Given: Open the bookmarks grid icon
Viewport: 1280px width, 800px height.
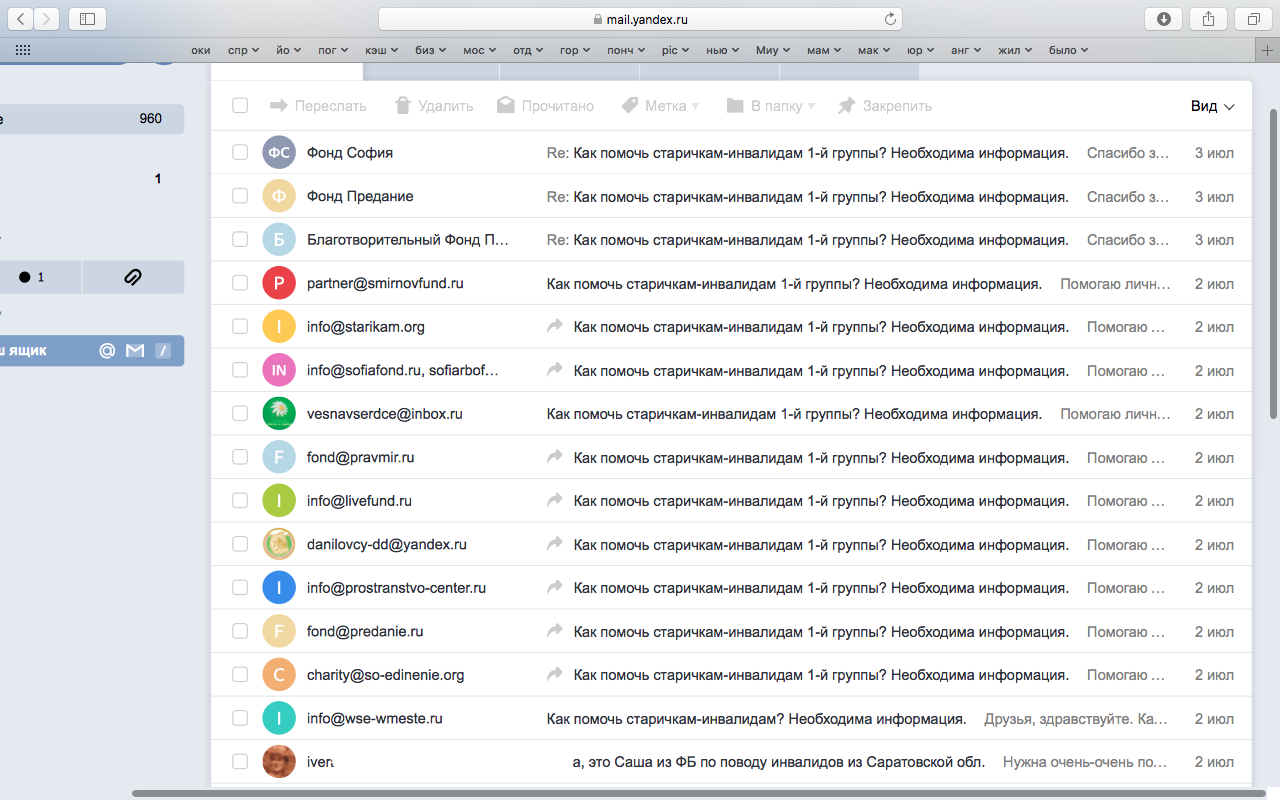Looking at the screenshot, I should coord(22,50).
